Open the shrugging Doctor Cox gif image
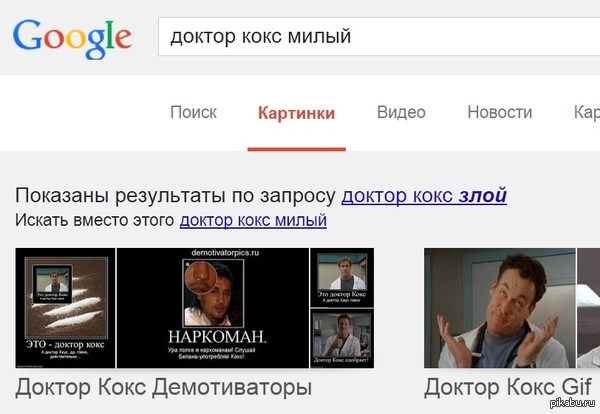 pos(500,308)
